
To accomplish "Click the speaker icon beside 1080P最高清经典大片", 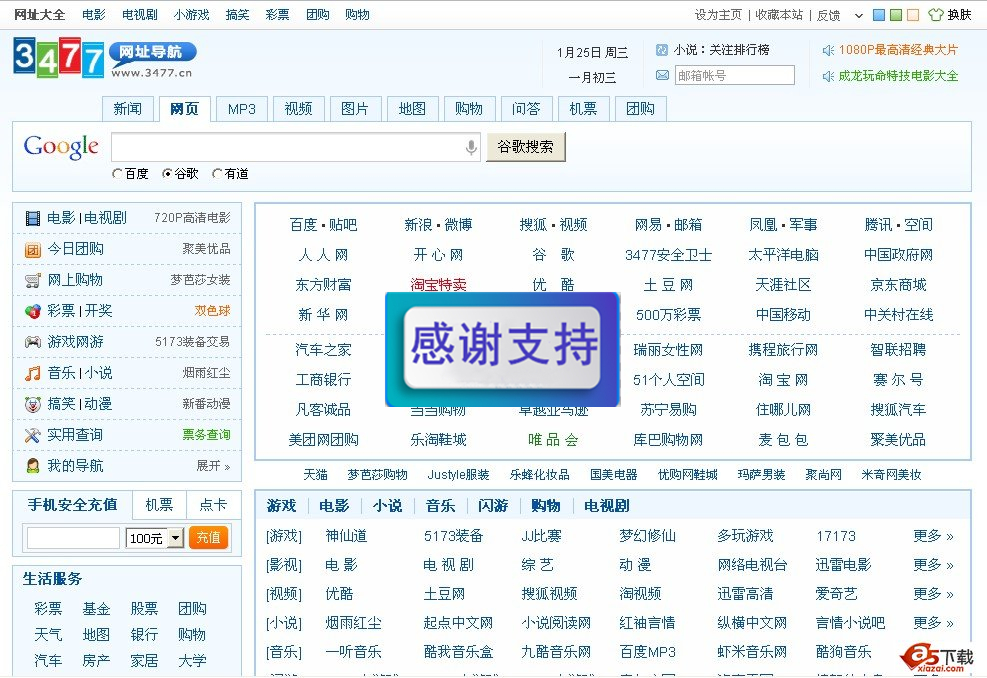I will [x=828, y=50].
